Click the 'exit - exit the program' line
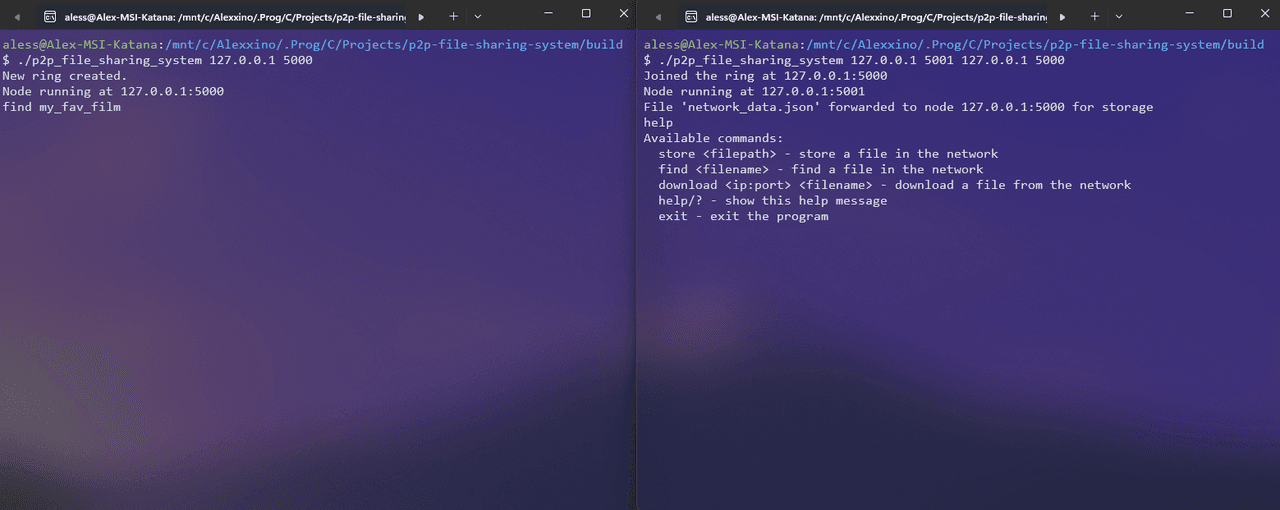 click(x=743, y=216)
